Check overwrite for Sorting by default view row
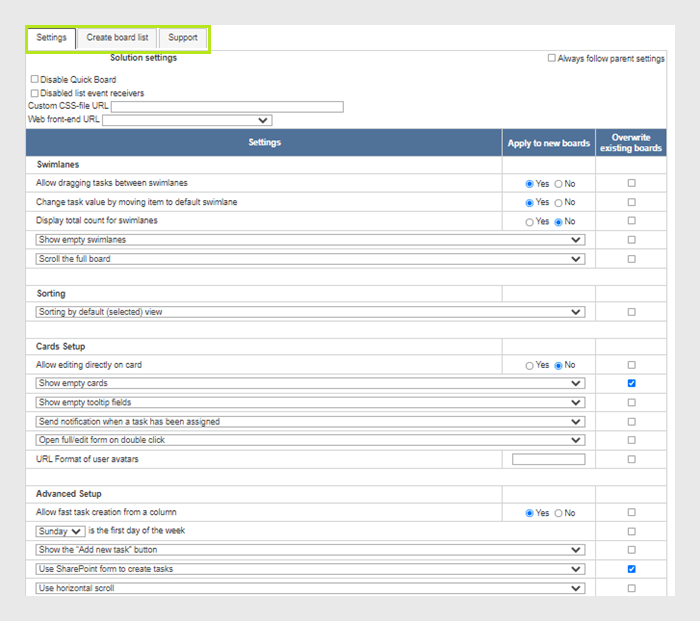Image resolution: width=700 pixels, height=621 pixels. pyautogui.click(x=632, y=312)
